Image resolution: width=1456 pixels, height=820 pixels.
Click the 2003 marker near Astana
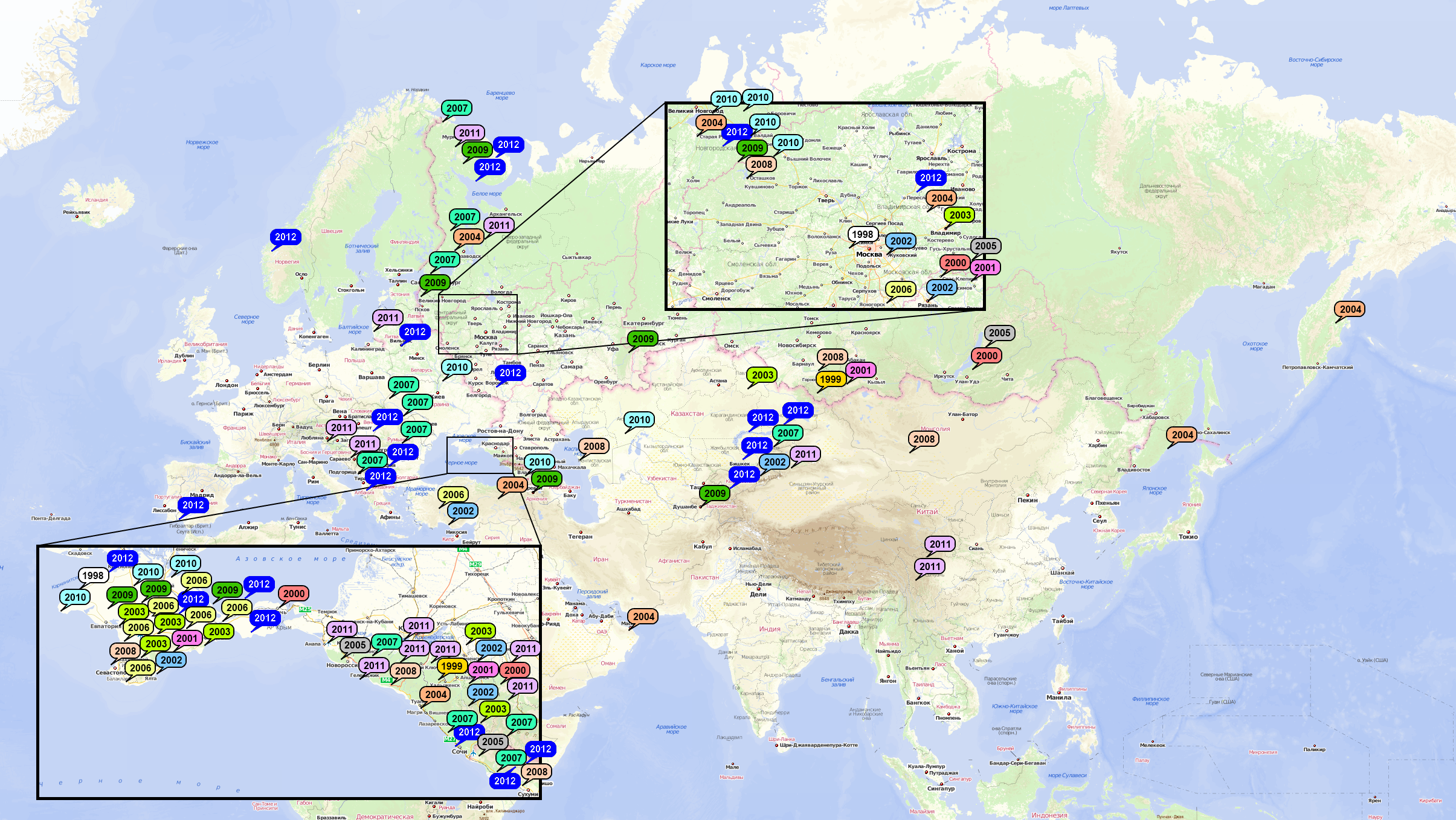(x=762, y=375)
